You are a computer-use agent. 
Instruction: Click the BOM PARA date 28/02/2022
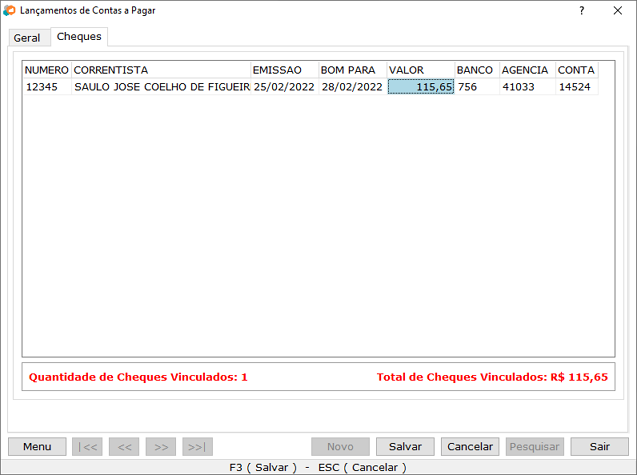(351, 87)
